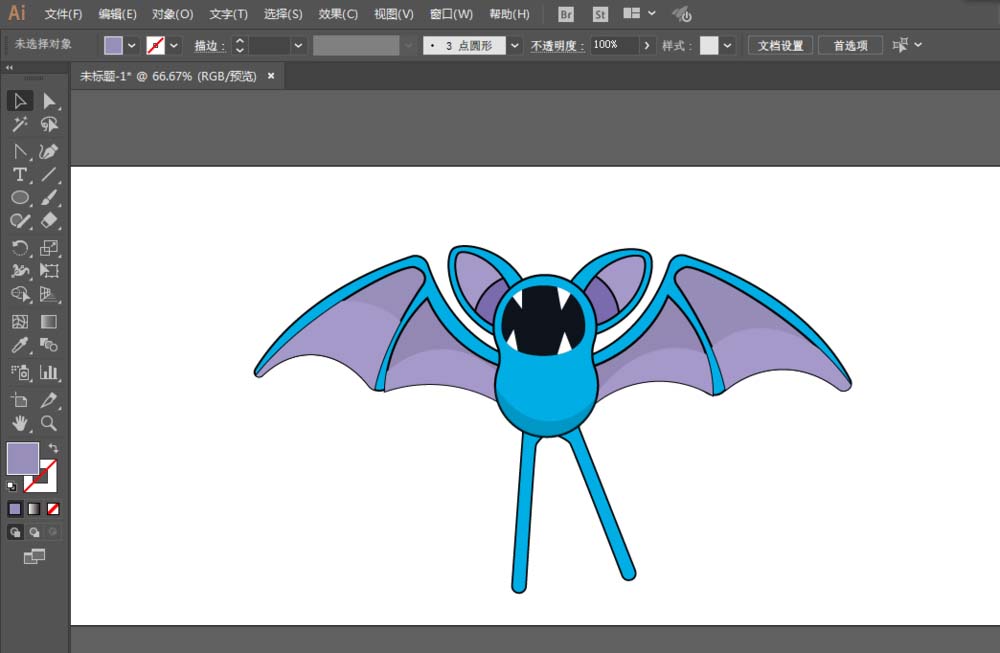The height and width of the screenshot is (653, 1000).
Task: Choose the Free Transform tool
Action: (x=49, y=270)
